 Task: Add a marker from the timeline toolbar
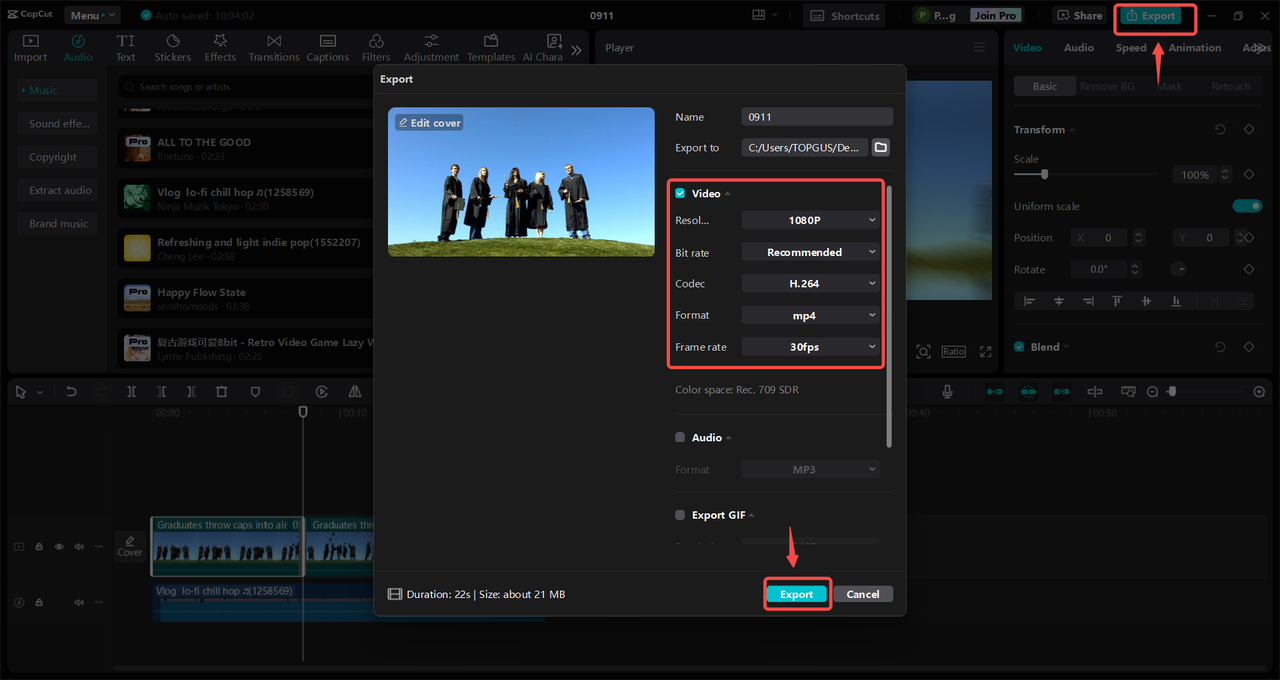[x=255, y=392]
